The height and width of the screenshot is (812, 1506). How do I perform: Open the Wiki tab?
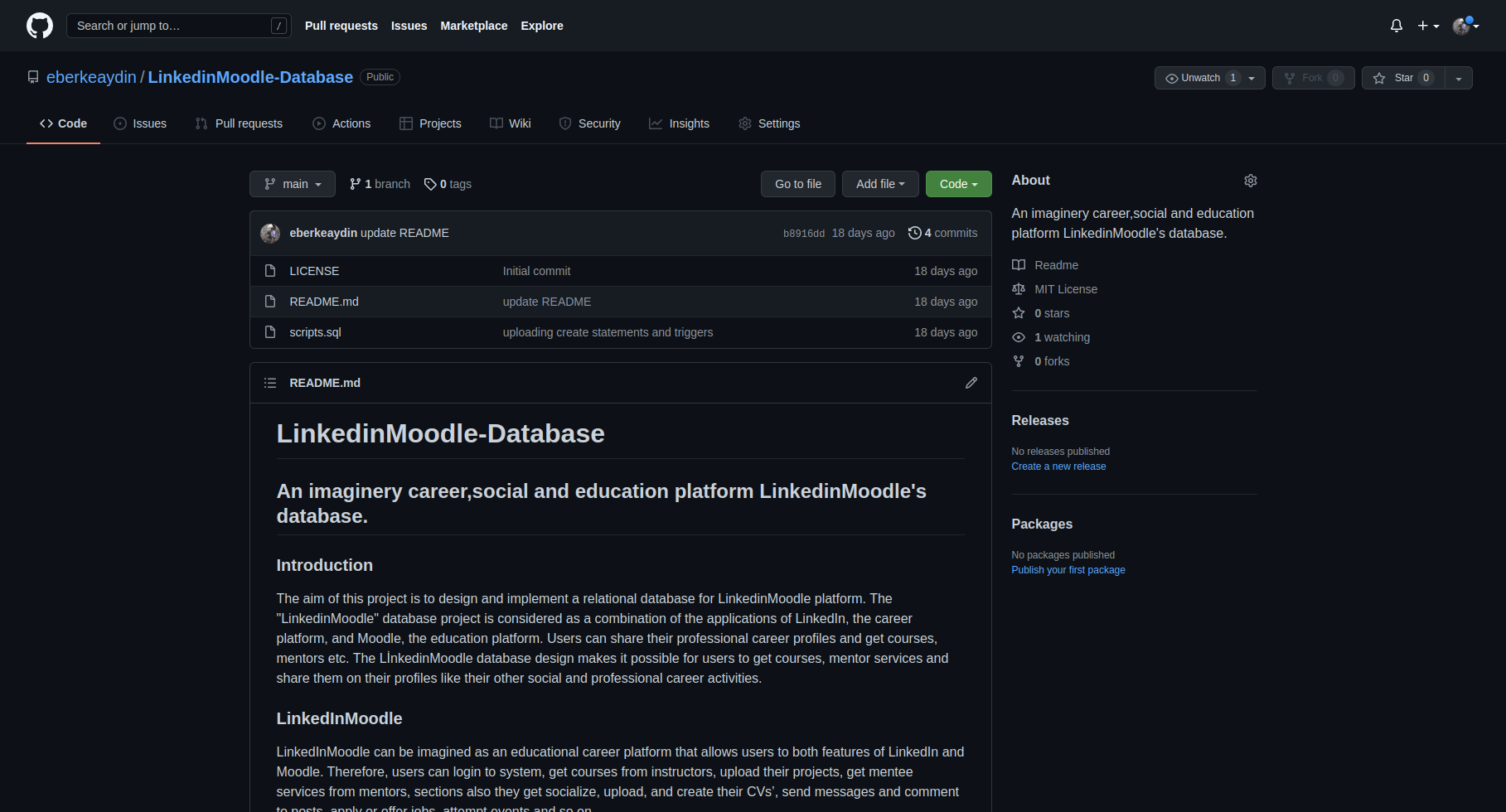(511, 123)
